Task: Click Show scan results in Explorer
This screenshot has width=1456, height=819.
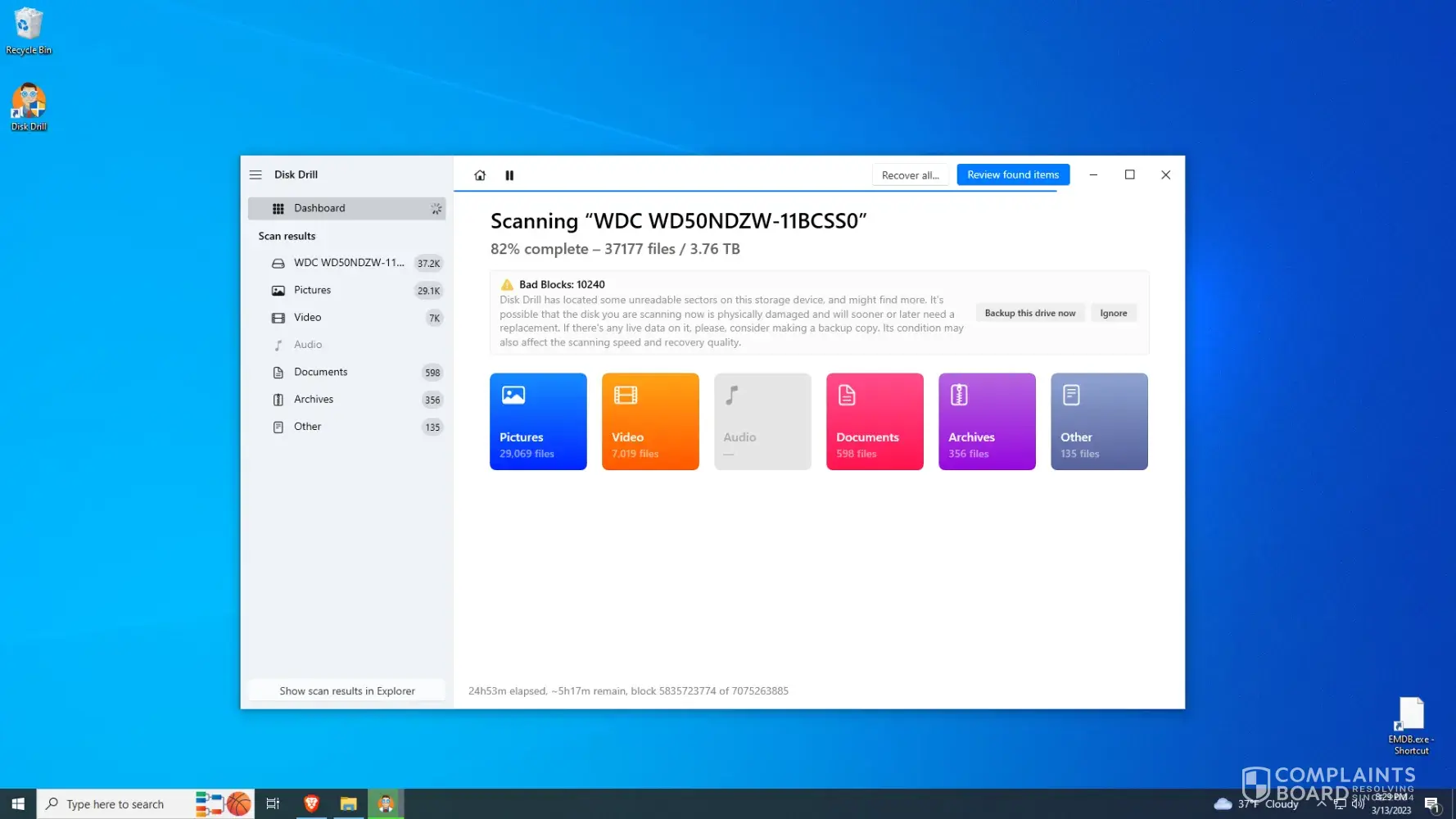Action: 346,690
